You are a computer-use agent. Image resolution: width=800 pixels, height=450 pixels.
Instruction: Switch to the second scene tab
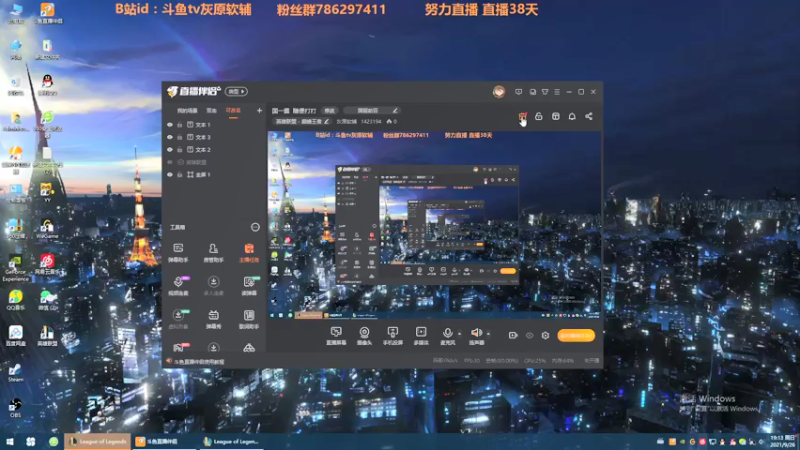pos(211,110)
